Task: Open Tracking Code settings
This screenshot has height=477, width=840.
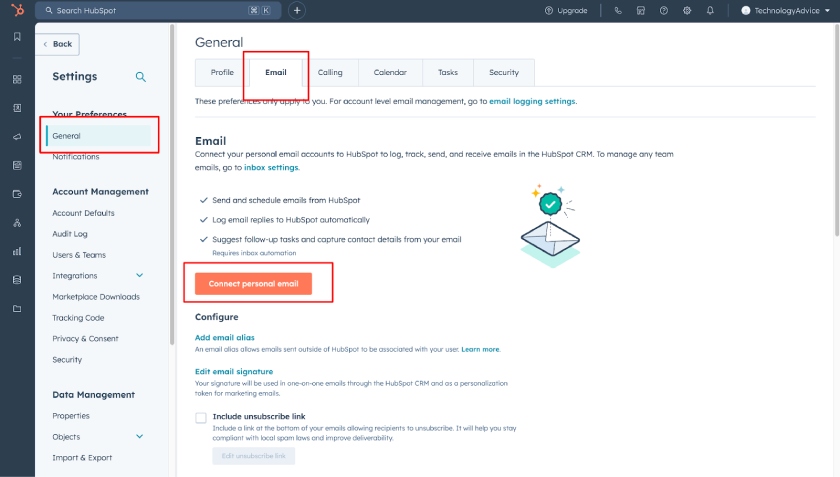Action: pos(78,318)
